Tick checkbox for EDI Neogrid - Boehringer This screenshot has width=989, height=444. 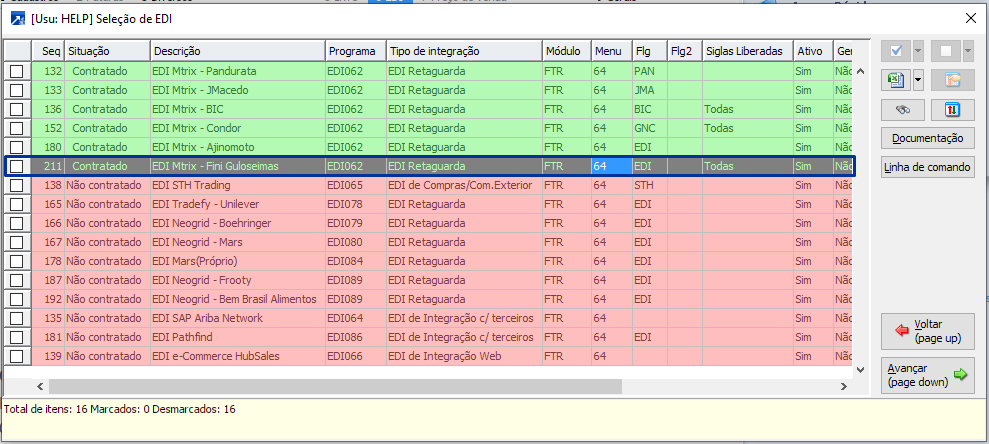(17, 223)
